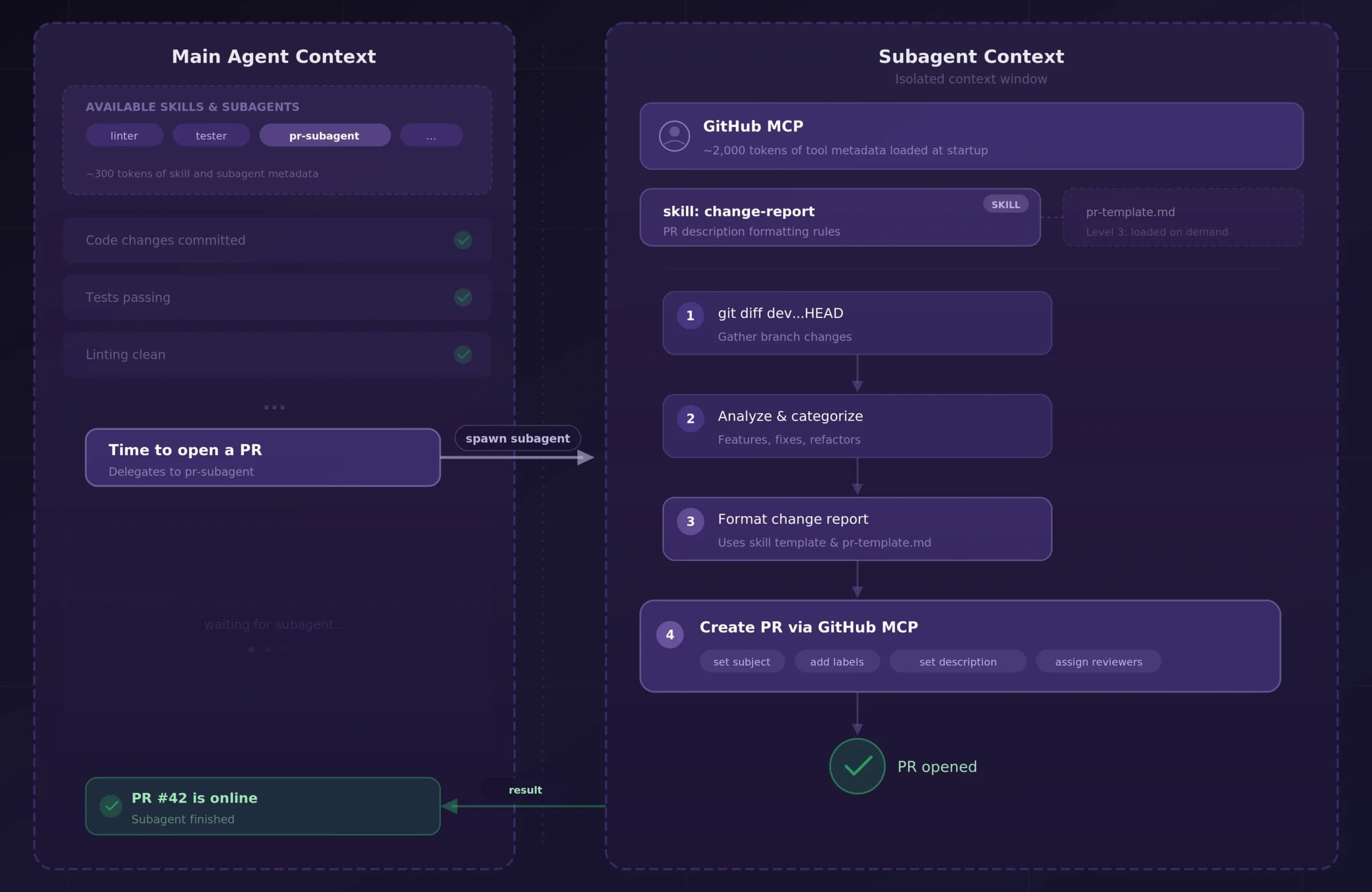Toggle the Code changes committed checkmark
This screenshot has height=892, width=1372.
[x=463, y=241]
